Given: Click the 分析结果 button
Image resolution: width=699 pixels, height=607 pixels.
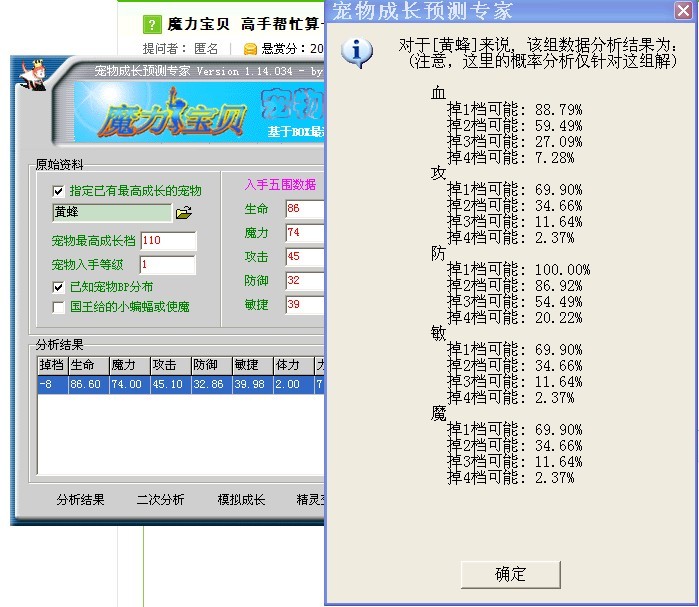Looking at the screenshot, I should tap(81, 500).
